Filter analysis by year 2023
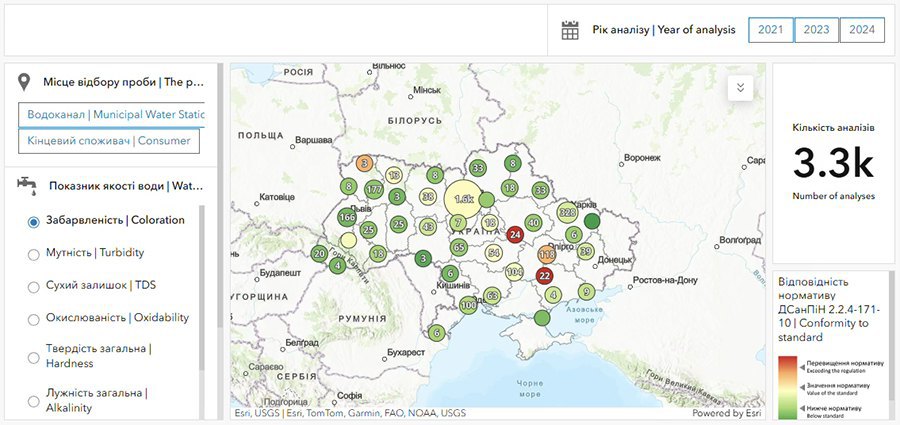This screenshot has width=900, height=425. tap(816, 30)
